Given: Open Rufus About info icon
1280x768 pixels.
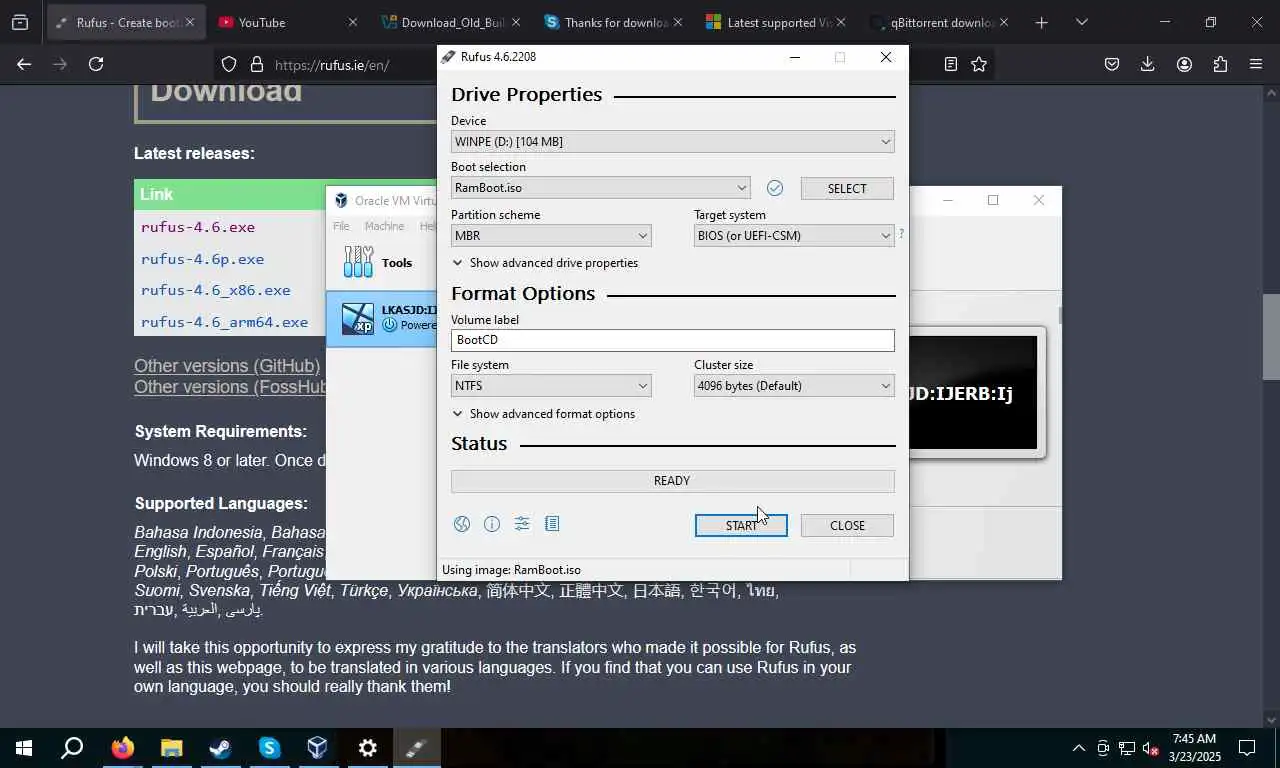Looking at the screenshot, I should click(492, 524).
